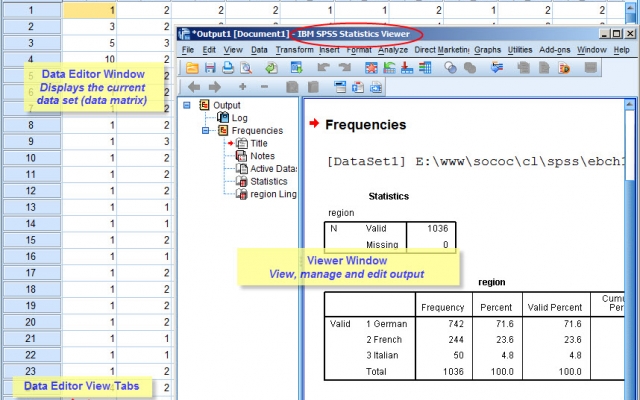Click the Run Script toolbar icon
This screenshot has height=400, width=640.
pyautogui.click(x=564, y=67)
